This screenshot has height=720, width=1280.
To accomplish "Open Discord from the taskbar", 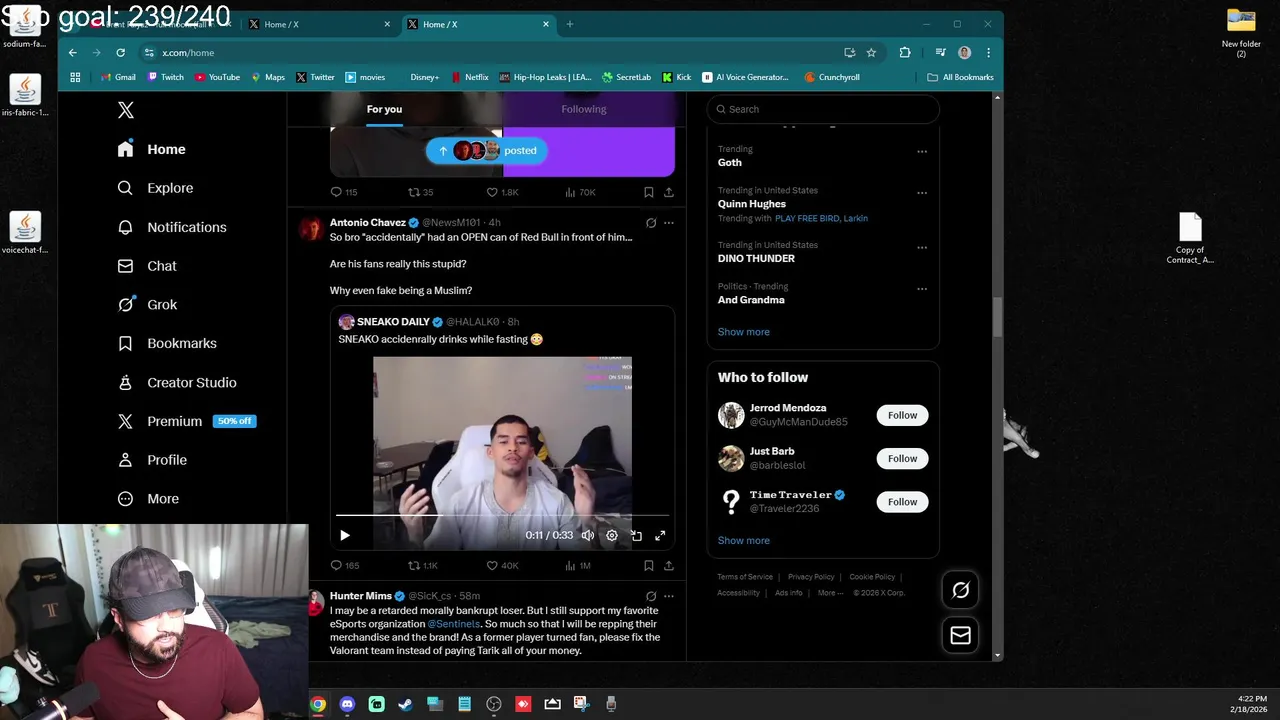I will point(347,704).
